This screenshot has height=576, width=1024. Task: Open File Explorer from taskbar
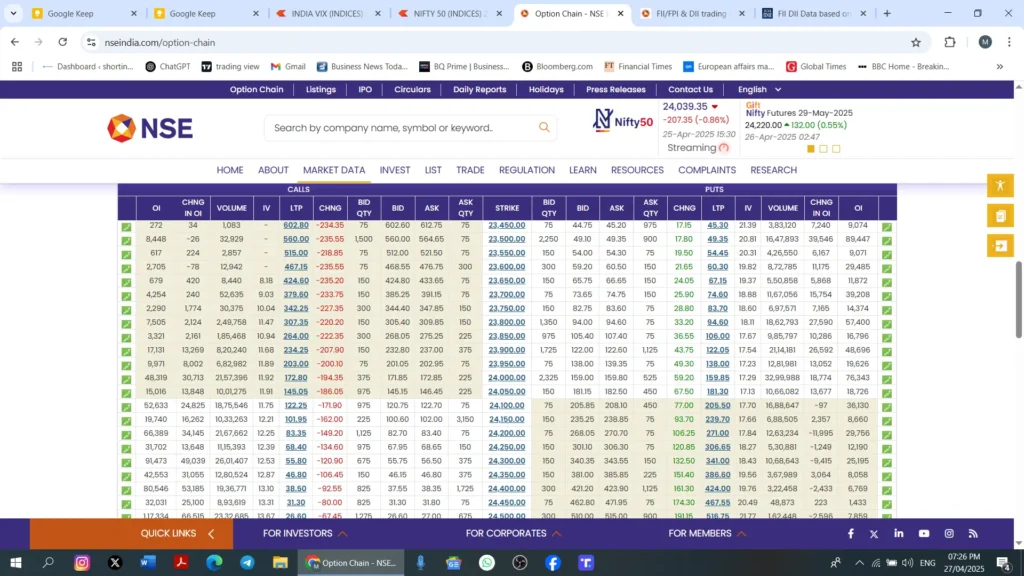pyautogui.click(x=280, y=562)
